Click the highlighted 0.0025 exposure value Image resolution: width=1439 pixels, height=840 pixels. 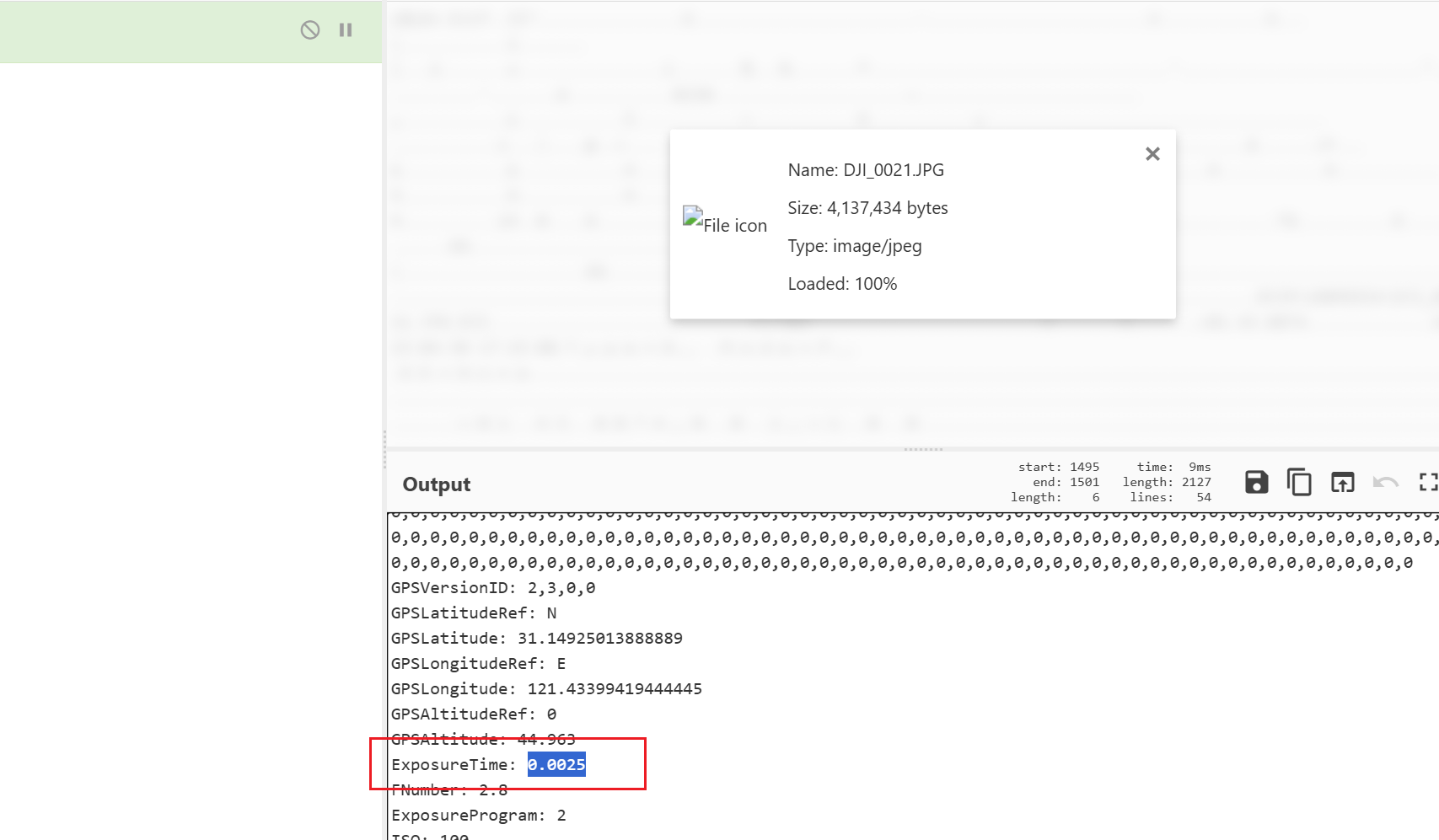coord(556,765)
